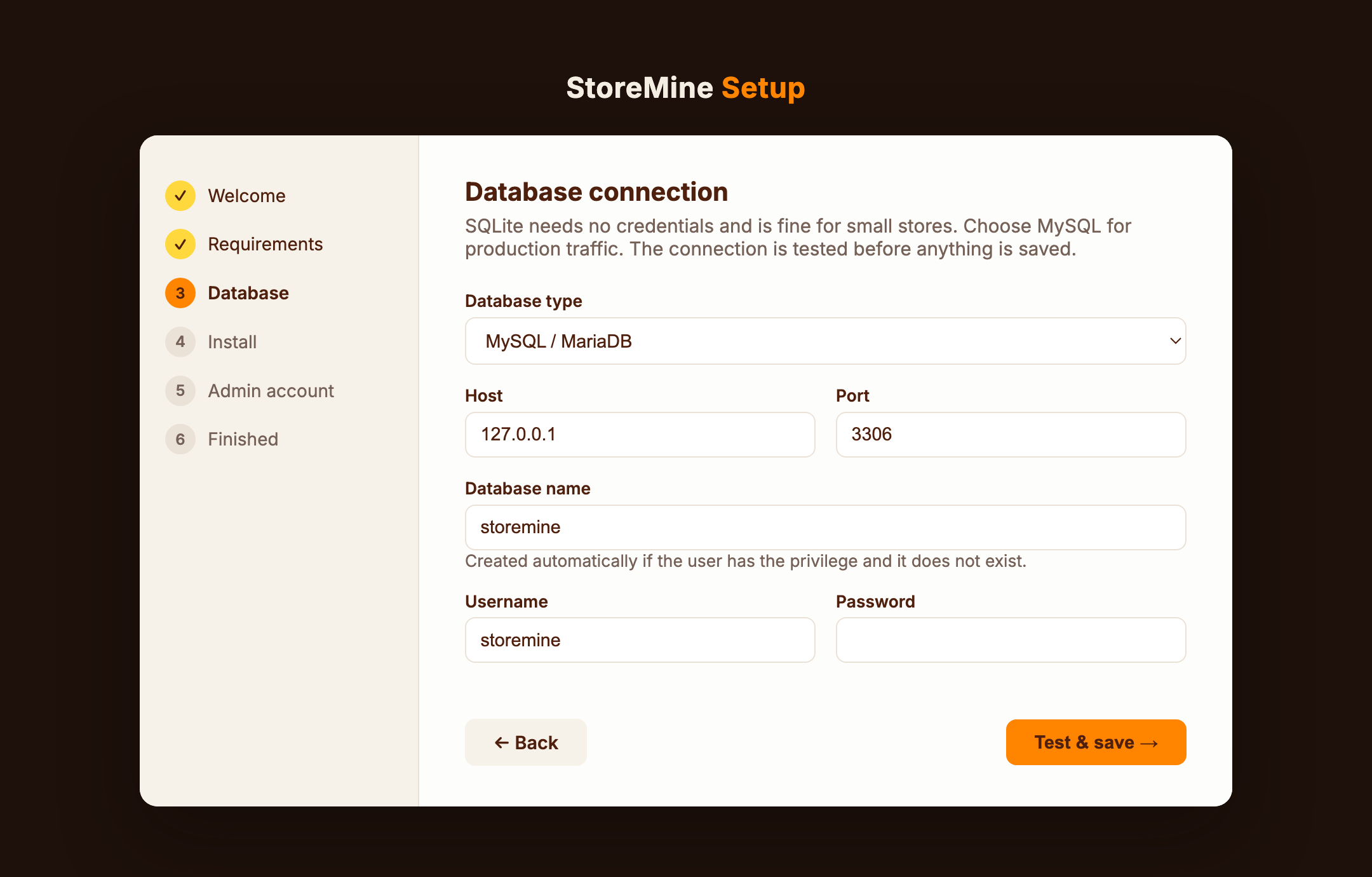Select the Install step label
The image size is (1372, 877).
(232, 342)
